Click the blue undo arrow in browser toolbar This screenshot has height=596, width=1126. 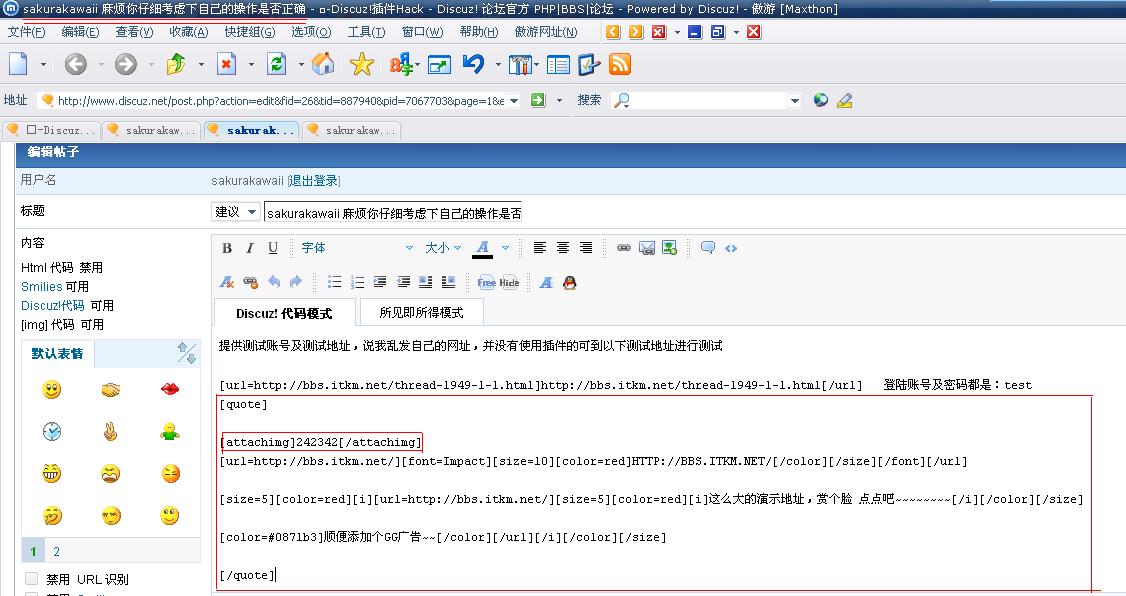coord(473,65)
